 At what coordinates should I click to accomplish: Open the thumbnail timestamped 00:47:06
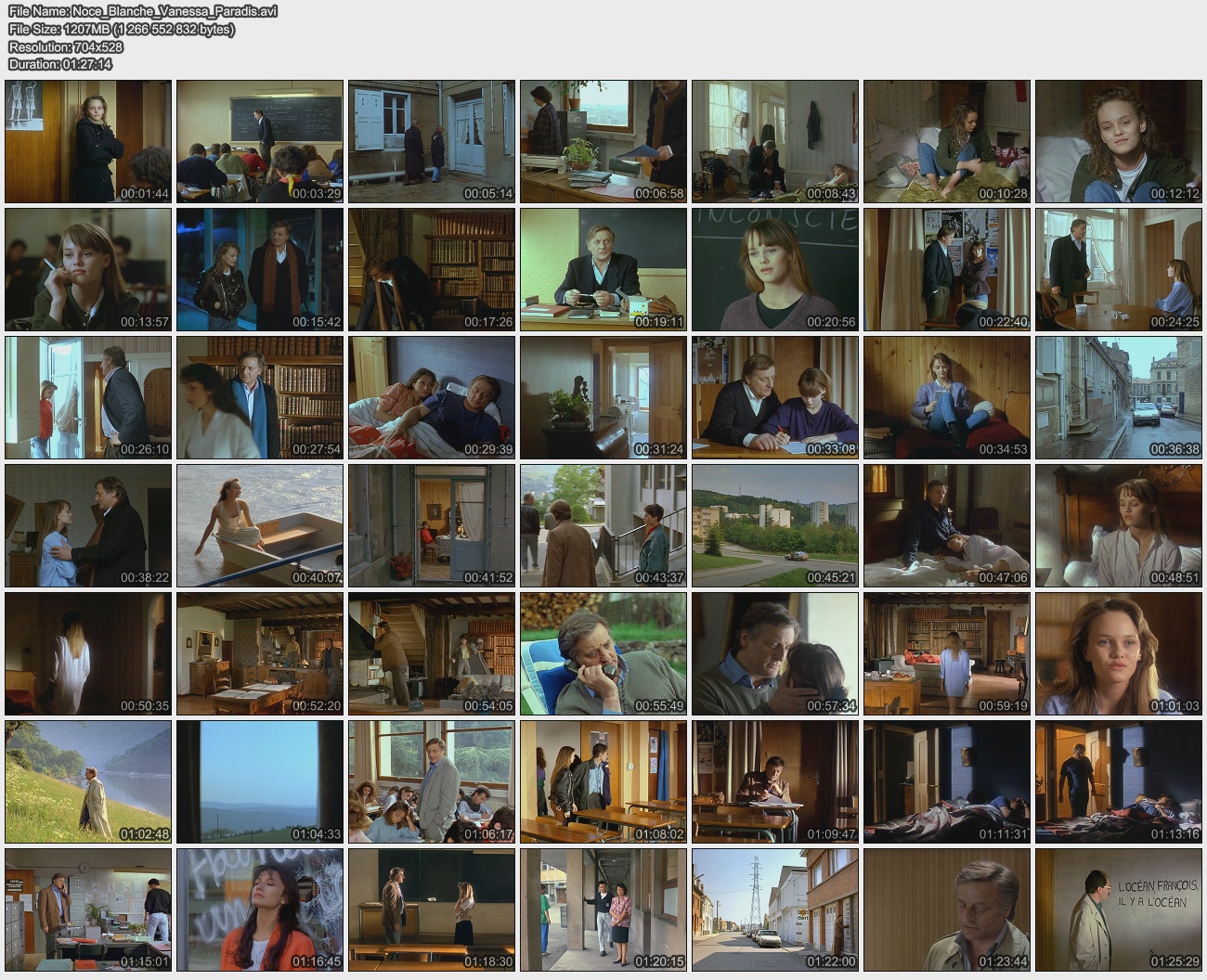[947, 525]
